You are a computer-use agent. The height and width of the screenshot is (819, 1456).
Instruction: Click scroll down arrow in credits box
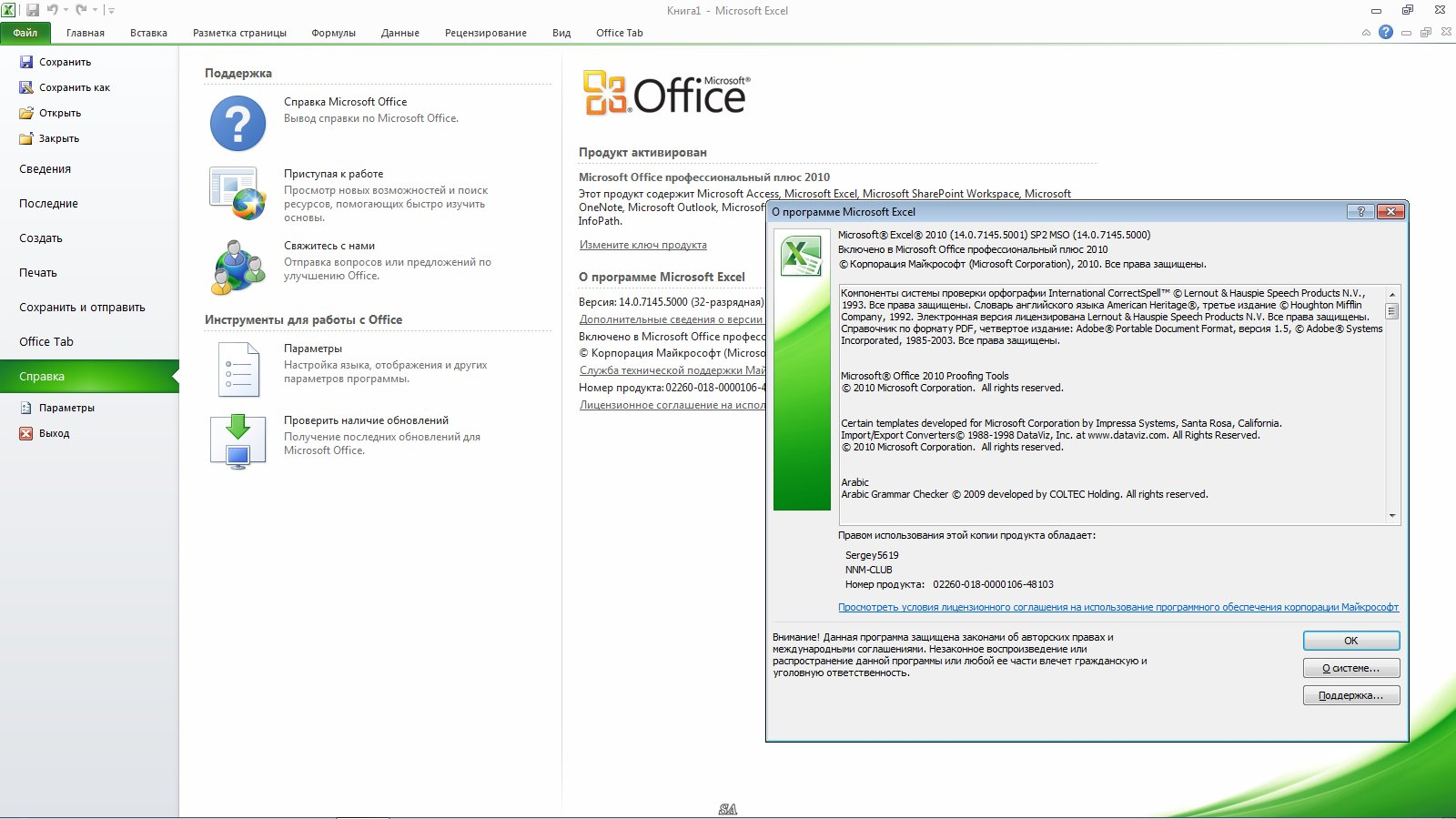click(x=1392, y=516)
